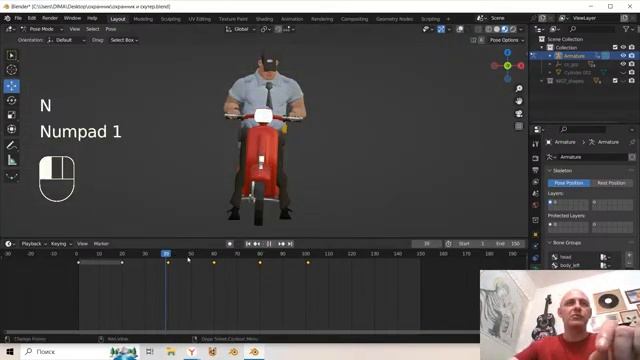Open the Pose Mode dropdown
Image resolution: width=640 pixels, height=360 pixels.
click(x=42, y=29)
